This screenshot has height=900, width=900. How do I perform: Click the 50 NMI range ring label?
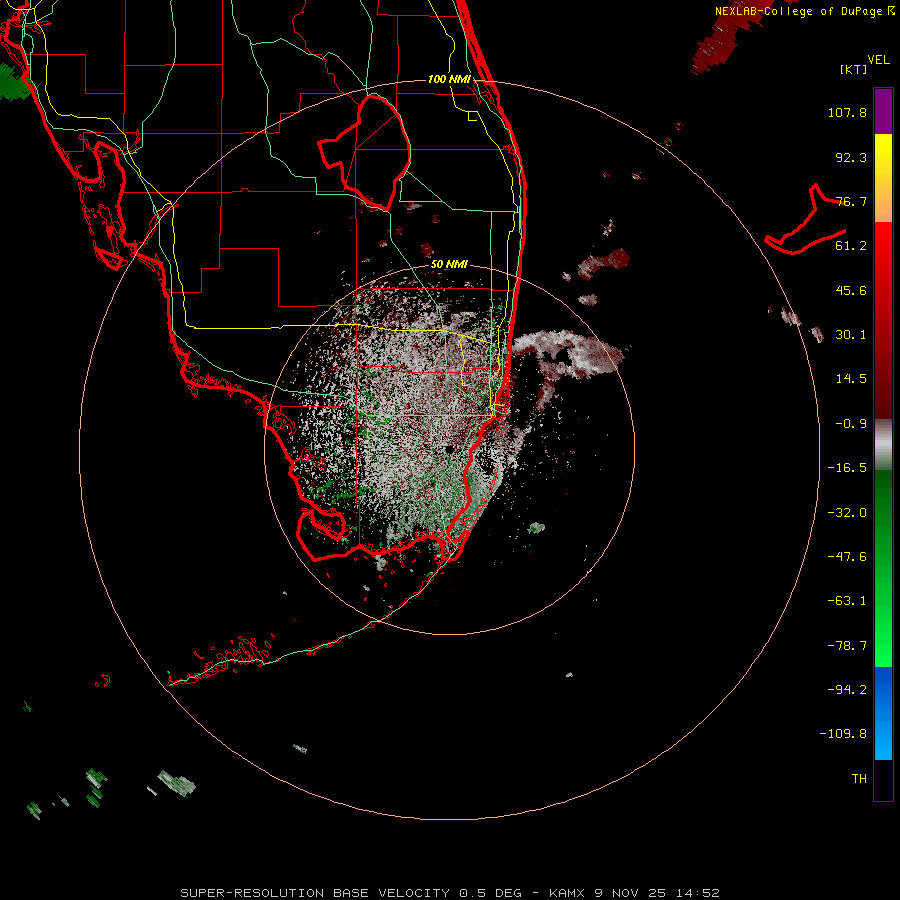pyautogui.click(x=449, y=264)
